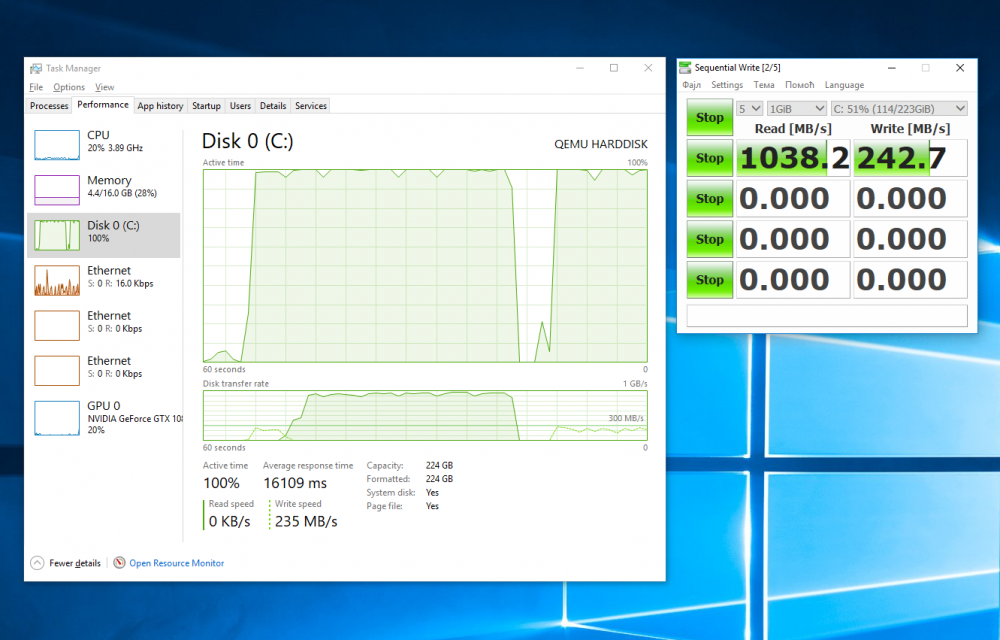Screen dimensions: 1000x640
Task: Stop all tests with top Stop button
Action: (709, 117)
